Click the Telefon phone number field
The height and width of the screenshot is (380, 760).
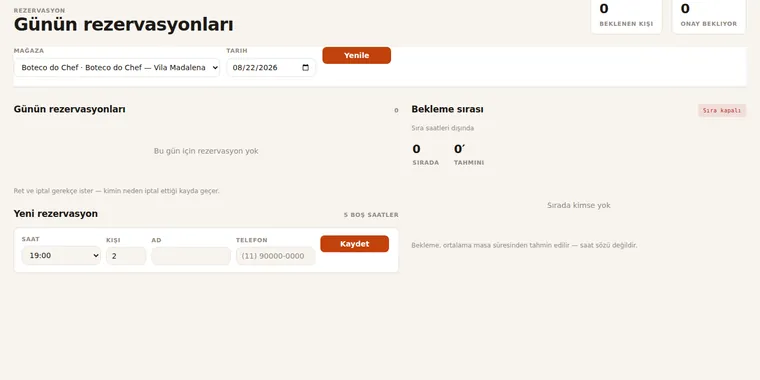275,256
